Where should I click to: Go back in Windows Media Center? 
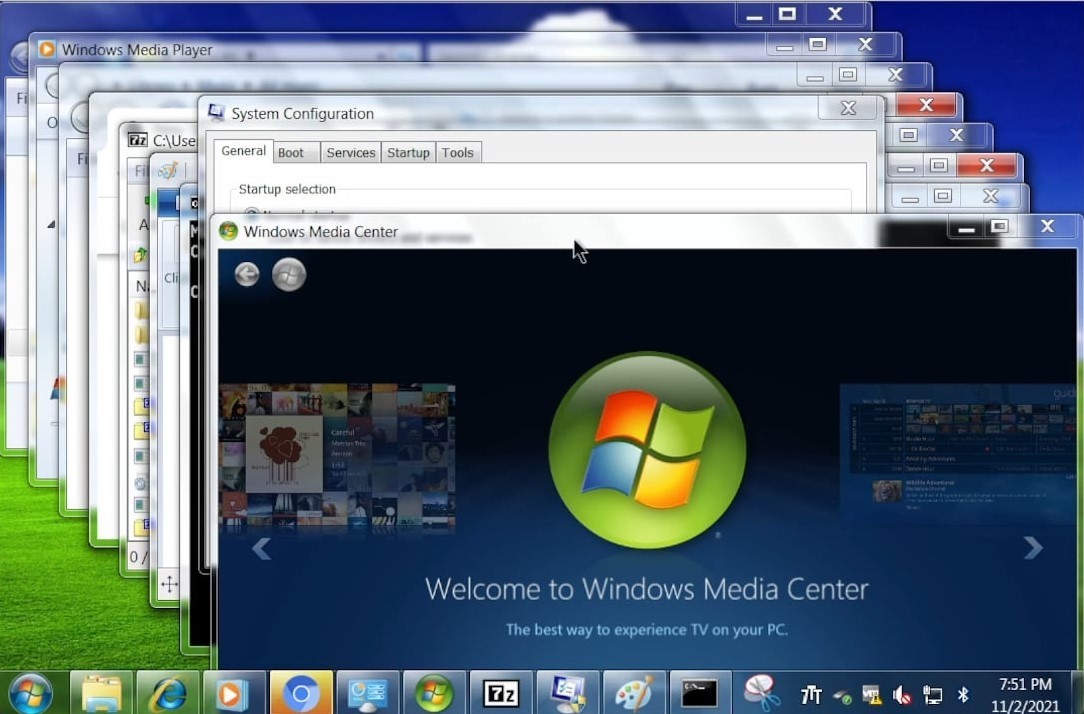(x=247, y=274)
